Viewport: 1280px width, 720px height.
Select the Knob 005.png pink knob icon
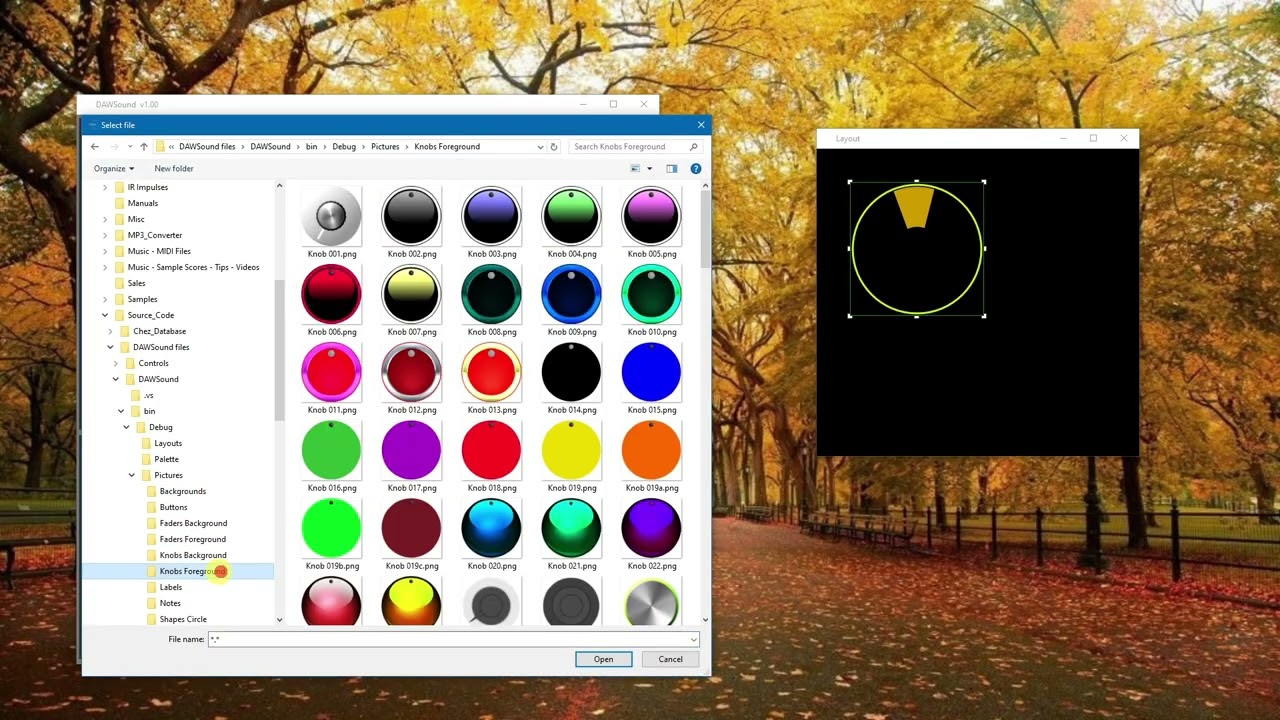tap(651, 216)
